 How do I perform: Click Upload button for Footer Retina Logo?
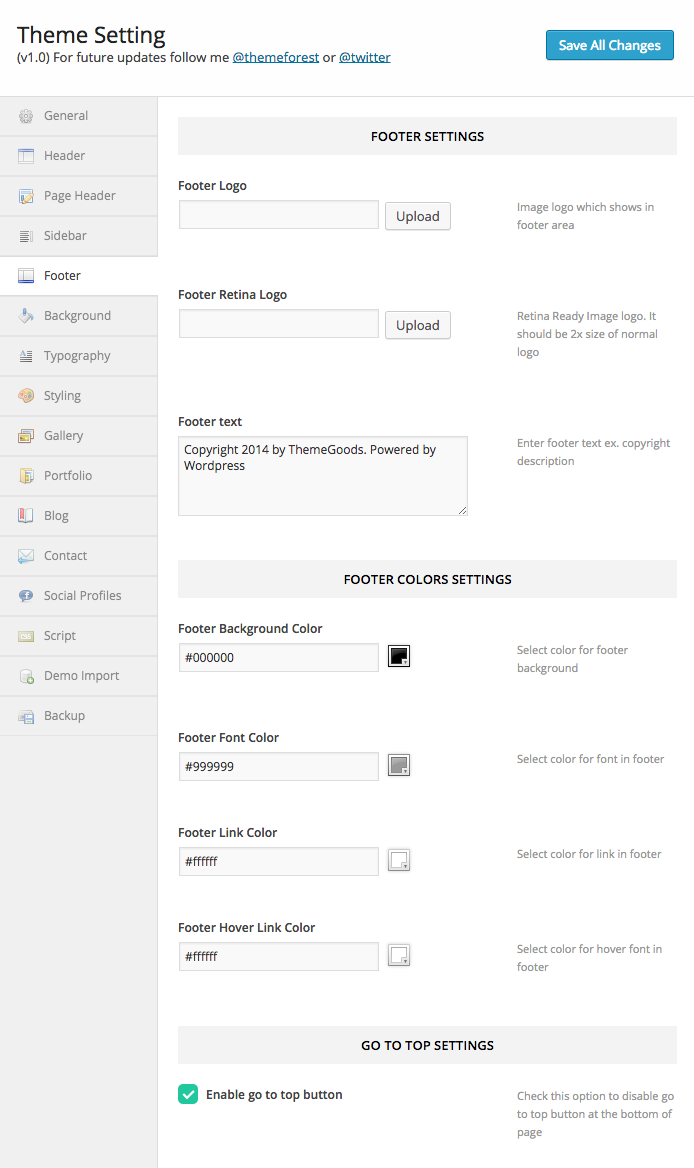(417, 325)
